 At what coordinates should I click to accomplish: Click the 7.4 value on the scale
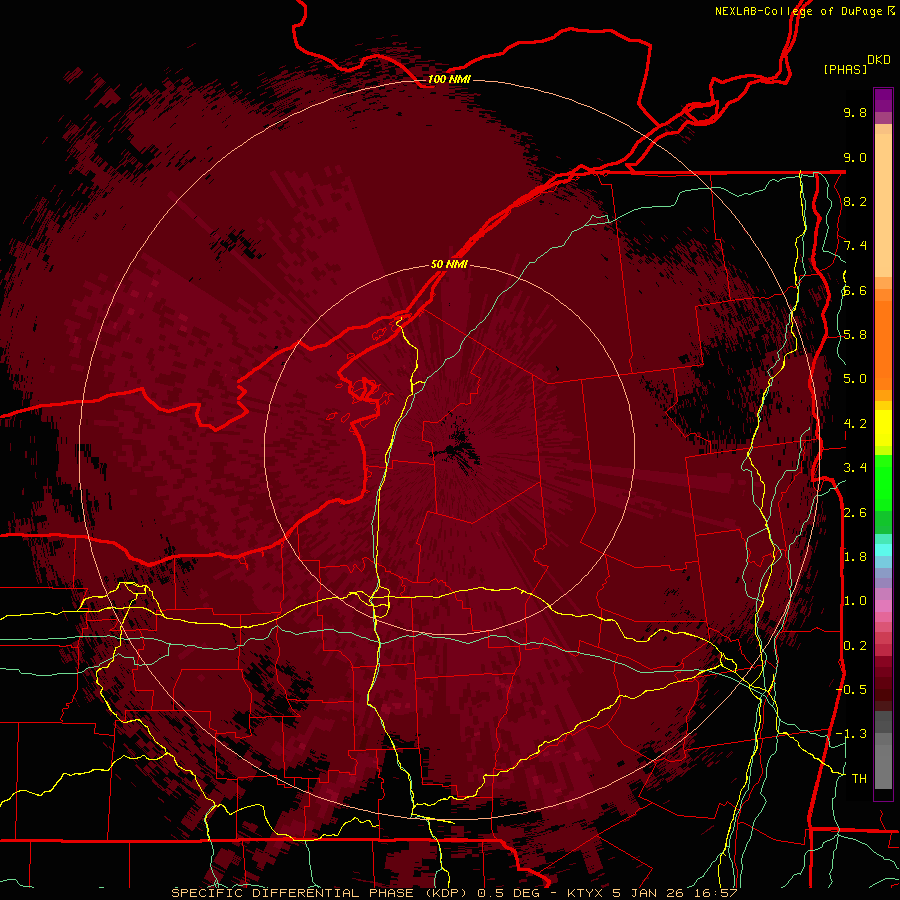(x=855, y=246)
